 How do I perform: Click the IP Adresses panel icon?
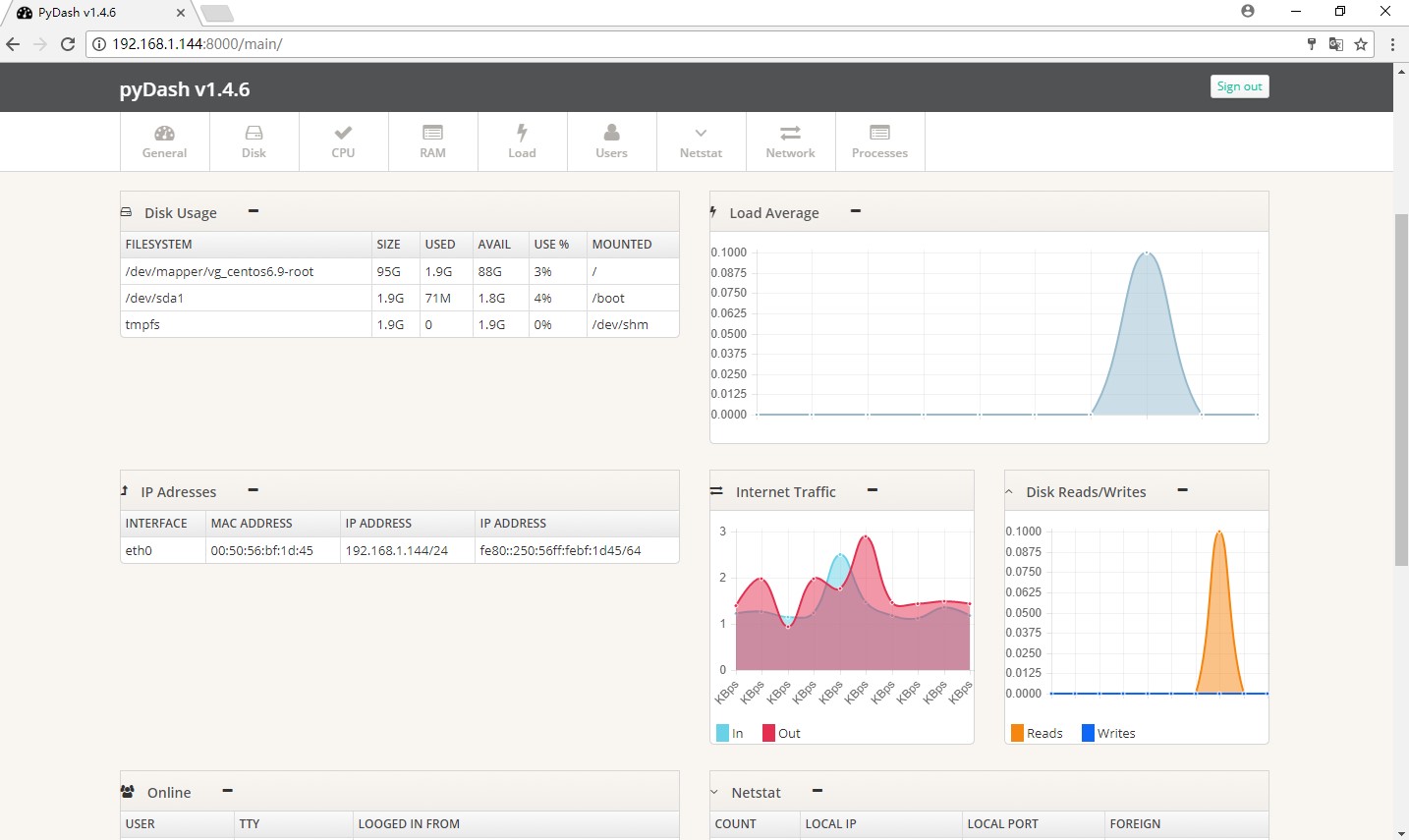[125, 491]
